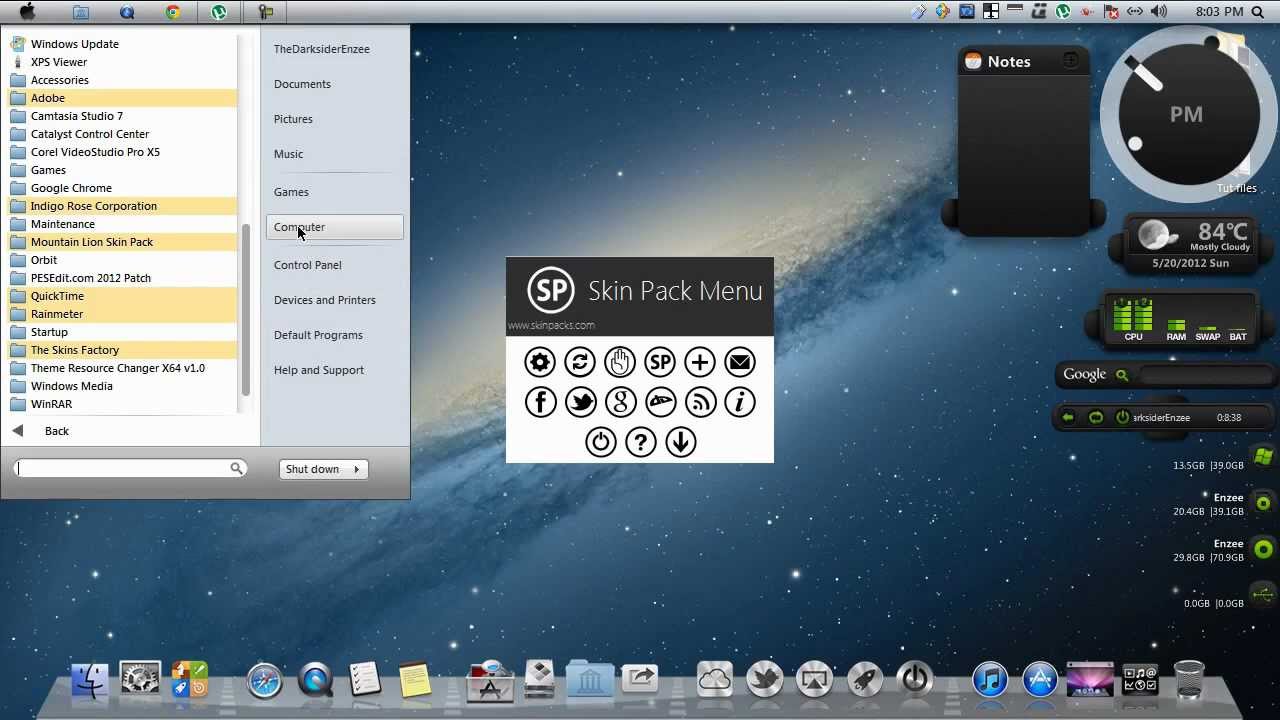Image resolution: width=1280 pixels, height=720 pixels.
Task: Click the info icon in Skin Pack Menu
Action: pyautogui.click(x=740, y=402)
